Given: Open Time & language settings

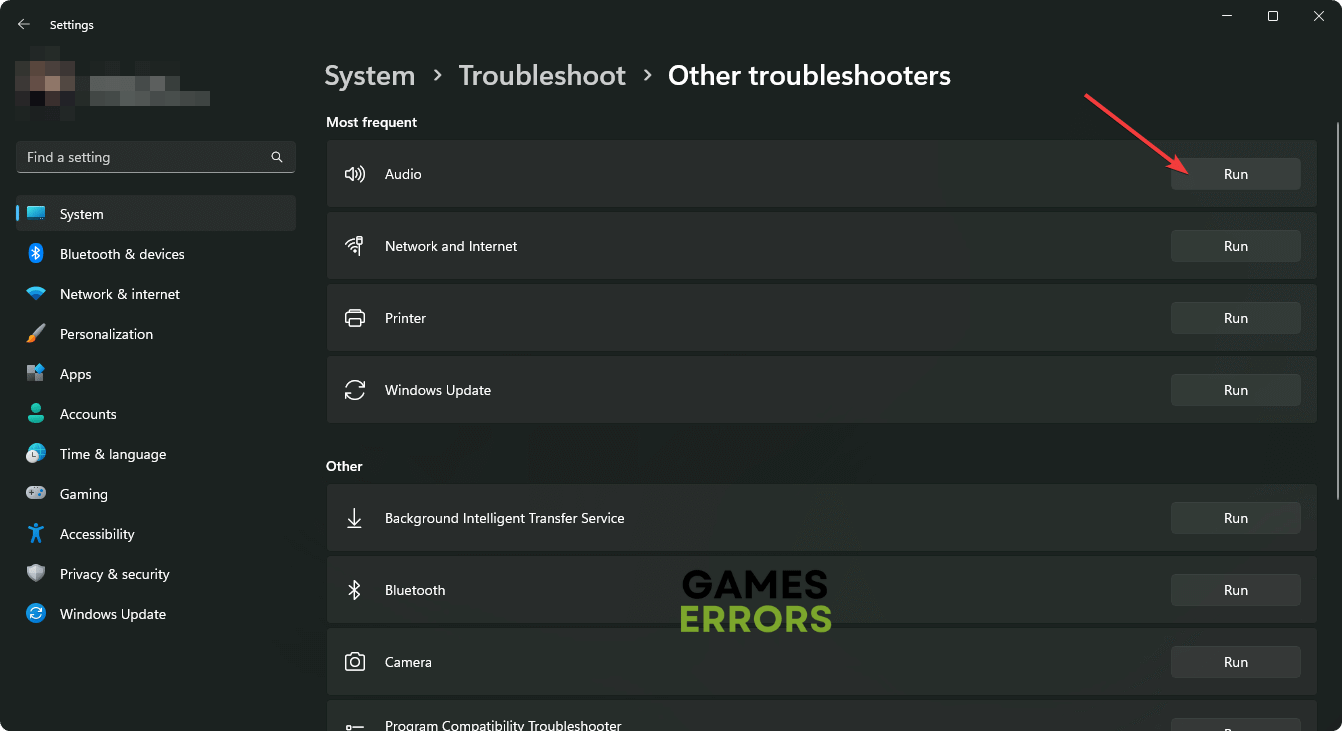Looking at the screenshot, I should (x=113, y=454).
